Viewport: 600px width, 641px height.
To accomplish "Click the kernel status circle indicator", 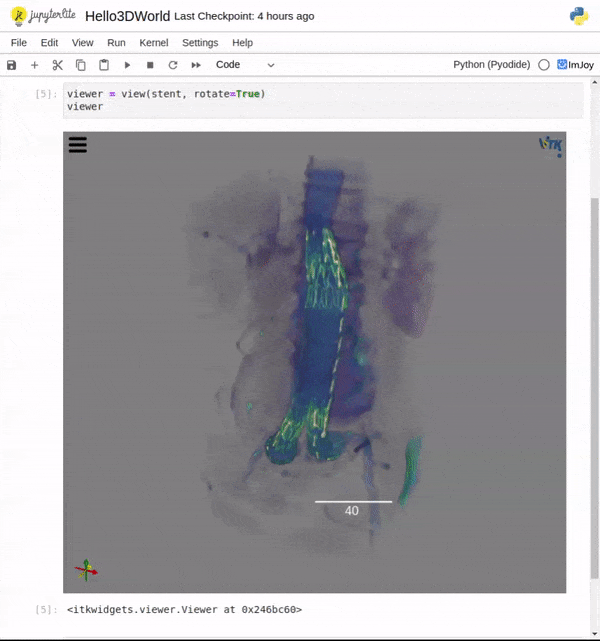I will click(544, 65).
